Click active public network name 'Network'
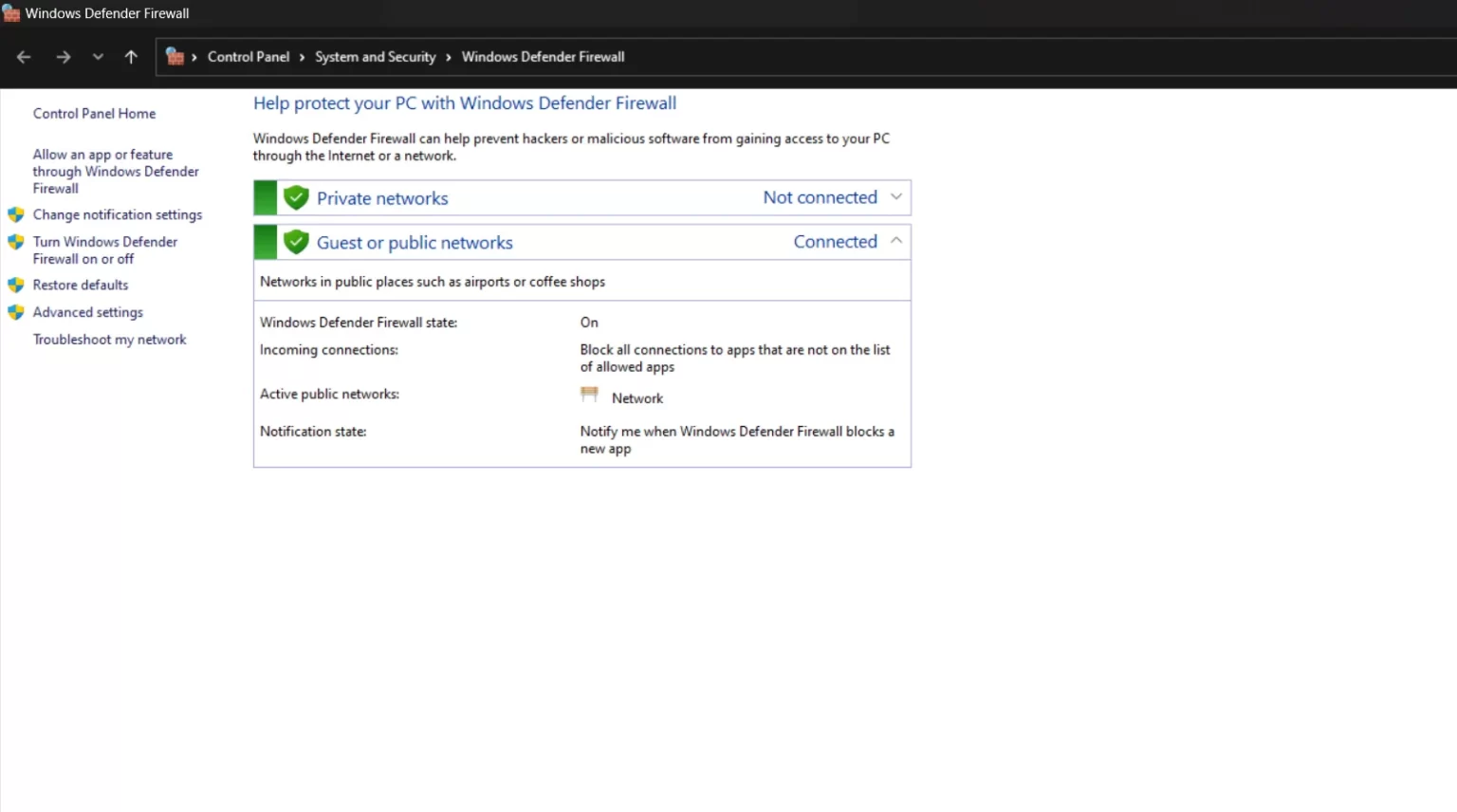The height and width of the screenshot is (812, 1457). click(637, 398)
